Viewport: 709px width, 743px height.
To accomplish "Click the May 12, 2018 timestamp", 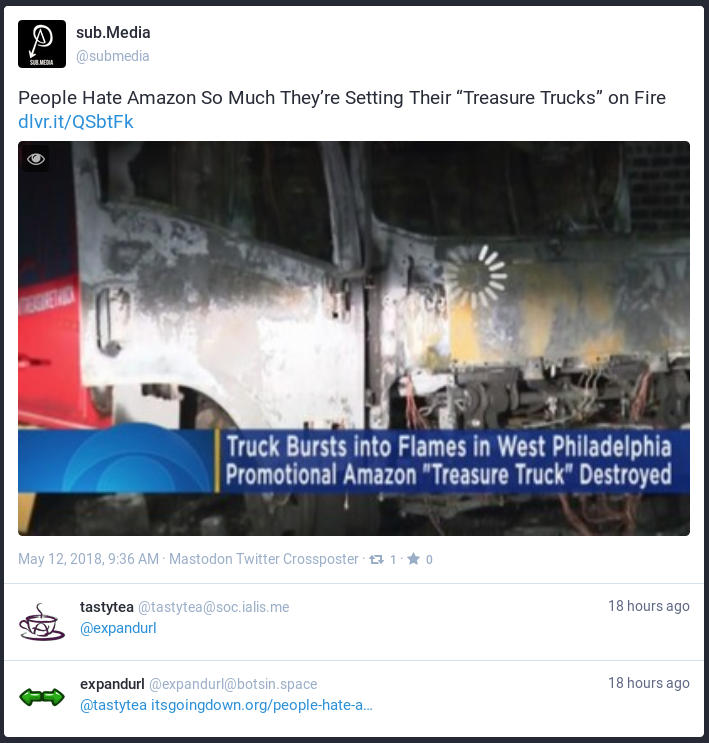I will click(88, 559).
